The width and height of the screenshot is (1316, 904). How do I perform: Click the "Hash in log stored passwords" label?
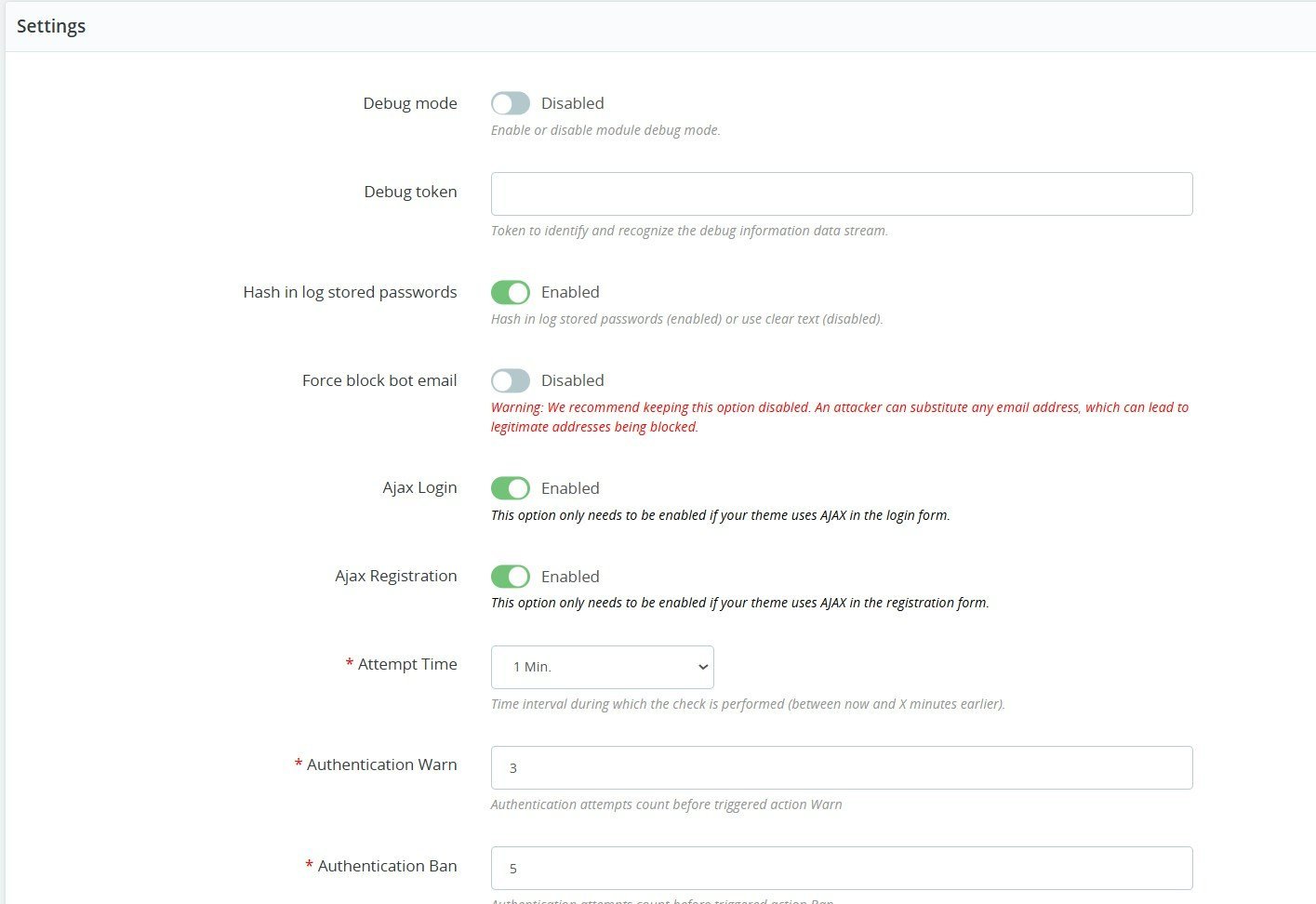coord(350,292)
